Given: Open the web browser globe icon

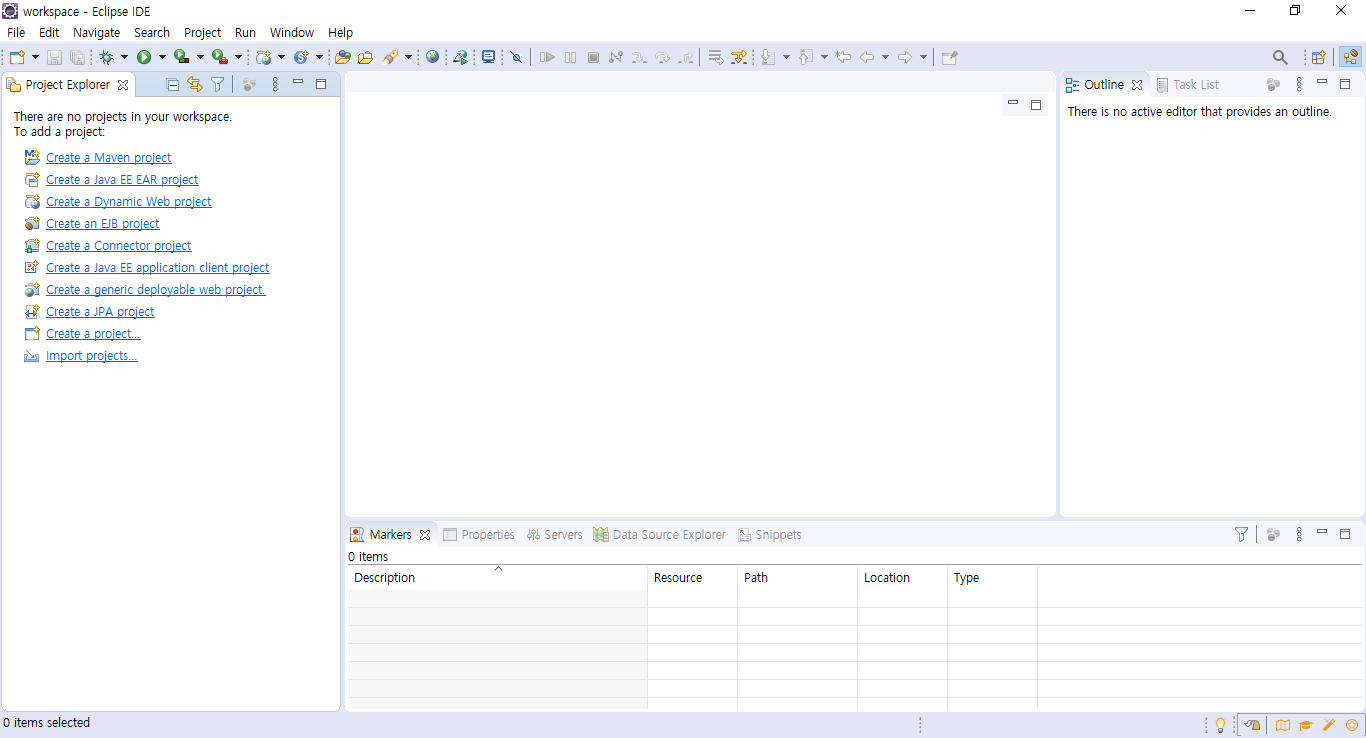Looking at the screenshot, I should coord(432,58).
